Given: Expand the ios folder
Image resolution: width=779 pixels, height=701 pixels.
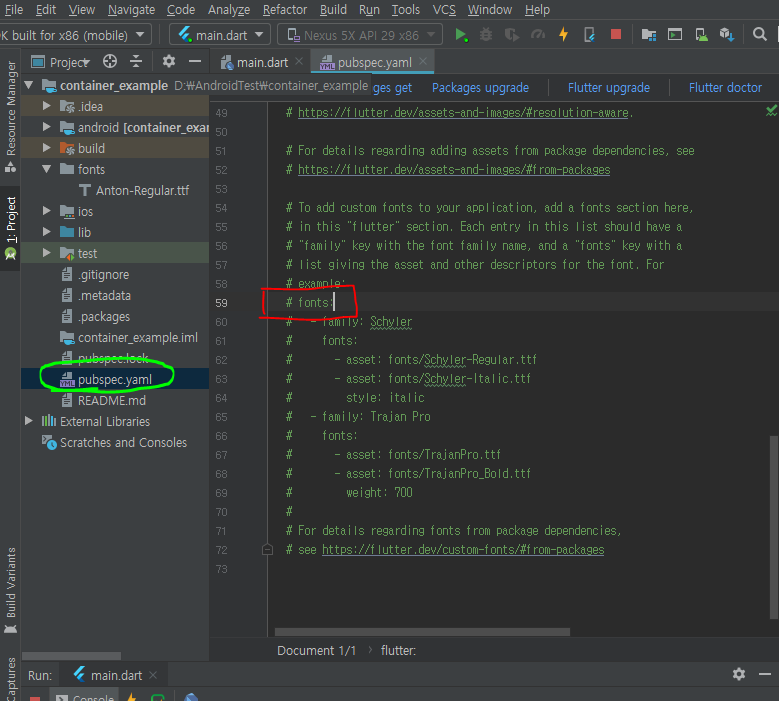Looking at the screenshot, I should tap(47, 211).
